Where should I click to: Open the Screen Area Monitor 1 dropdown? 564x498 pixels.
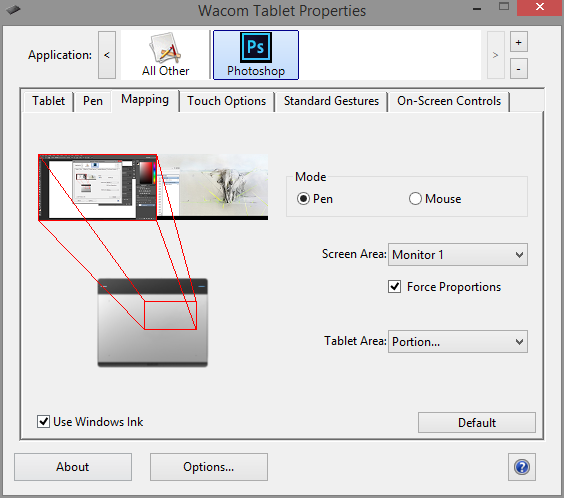click(458, 255)
